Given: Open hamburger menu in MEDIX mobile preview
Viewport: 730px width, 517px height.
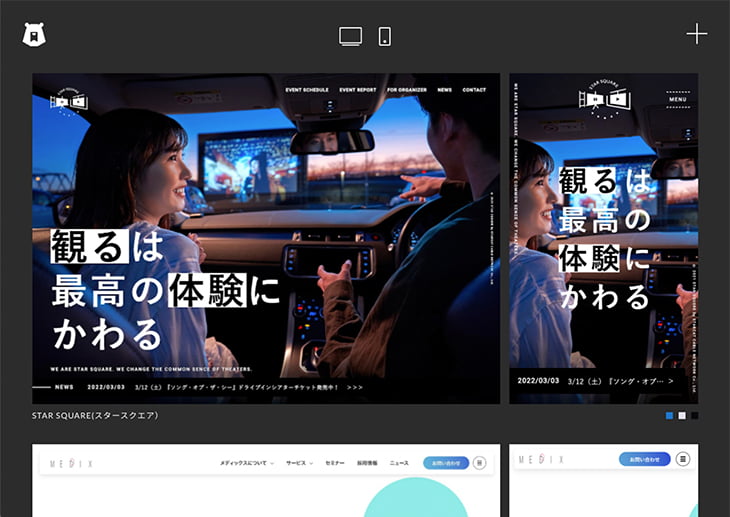Looking at the screenshot, I should tap(683, 459).
